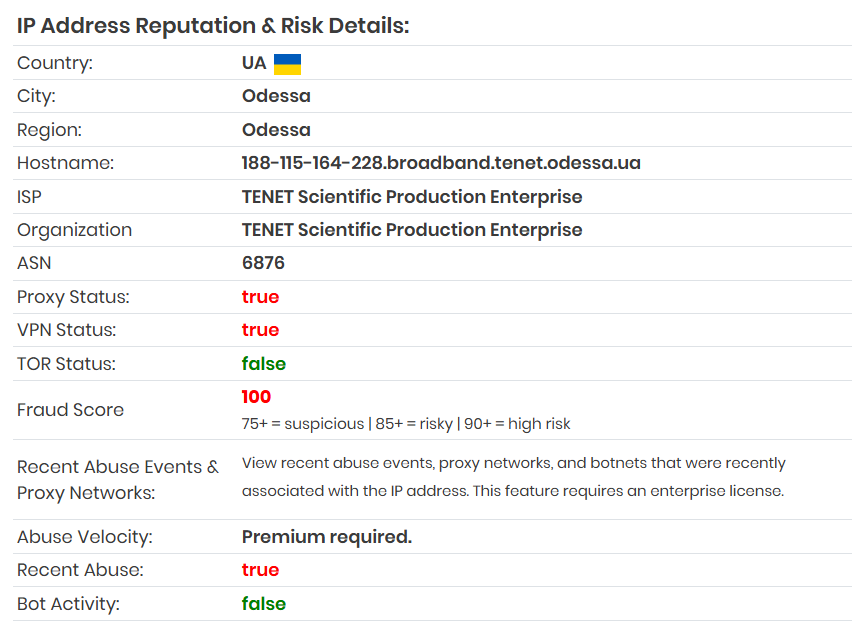Select the Odessa value in City row
The height and width of the screenshot is (625, 862).
pyautogui.click(x=276, y=96)
